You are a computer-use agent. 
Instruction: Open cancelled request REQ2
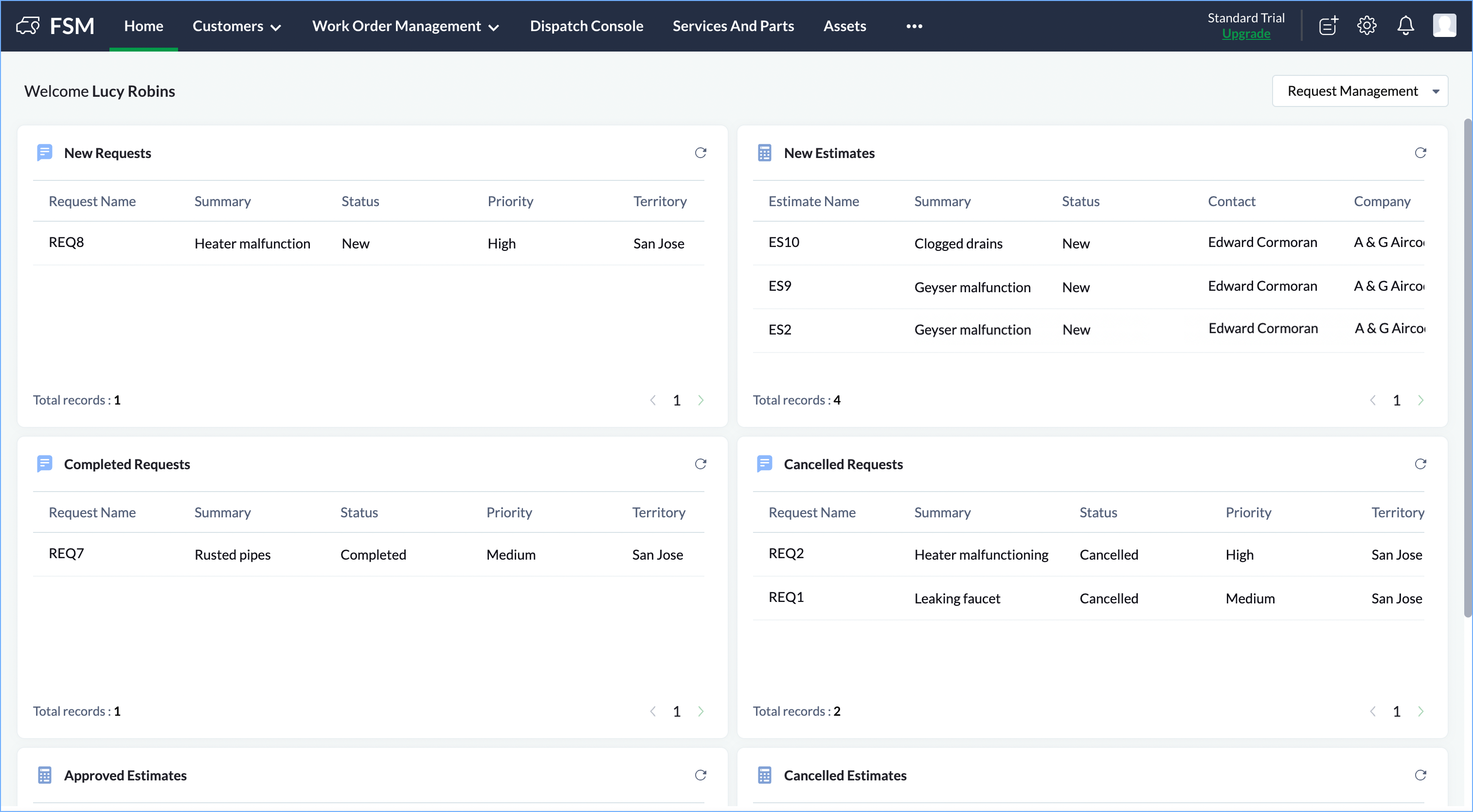pyautogui.click(x=786, y=553)
